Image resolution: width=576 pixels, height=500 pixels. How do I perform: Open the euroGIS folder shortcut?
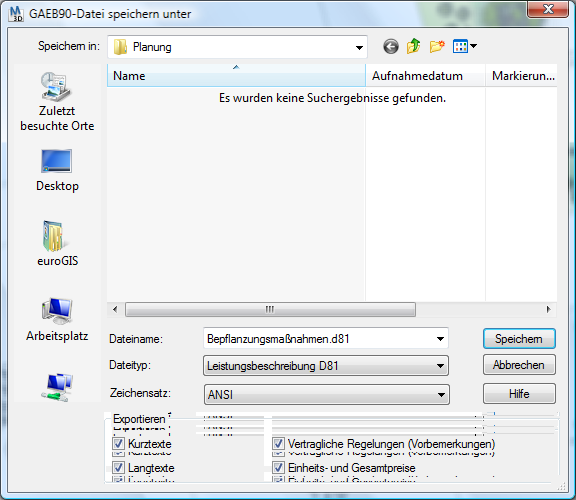[x=57, y=243]
